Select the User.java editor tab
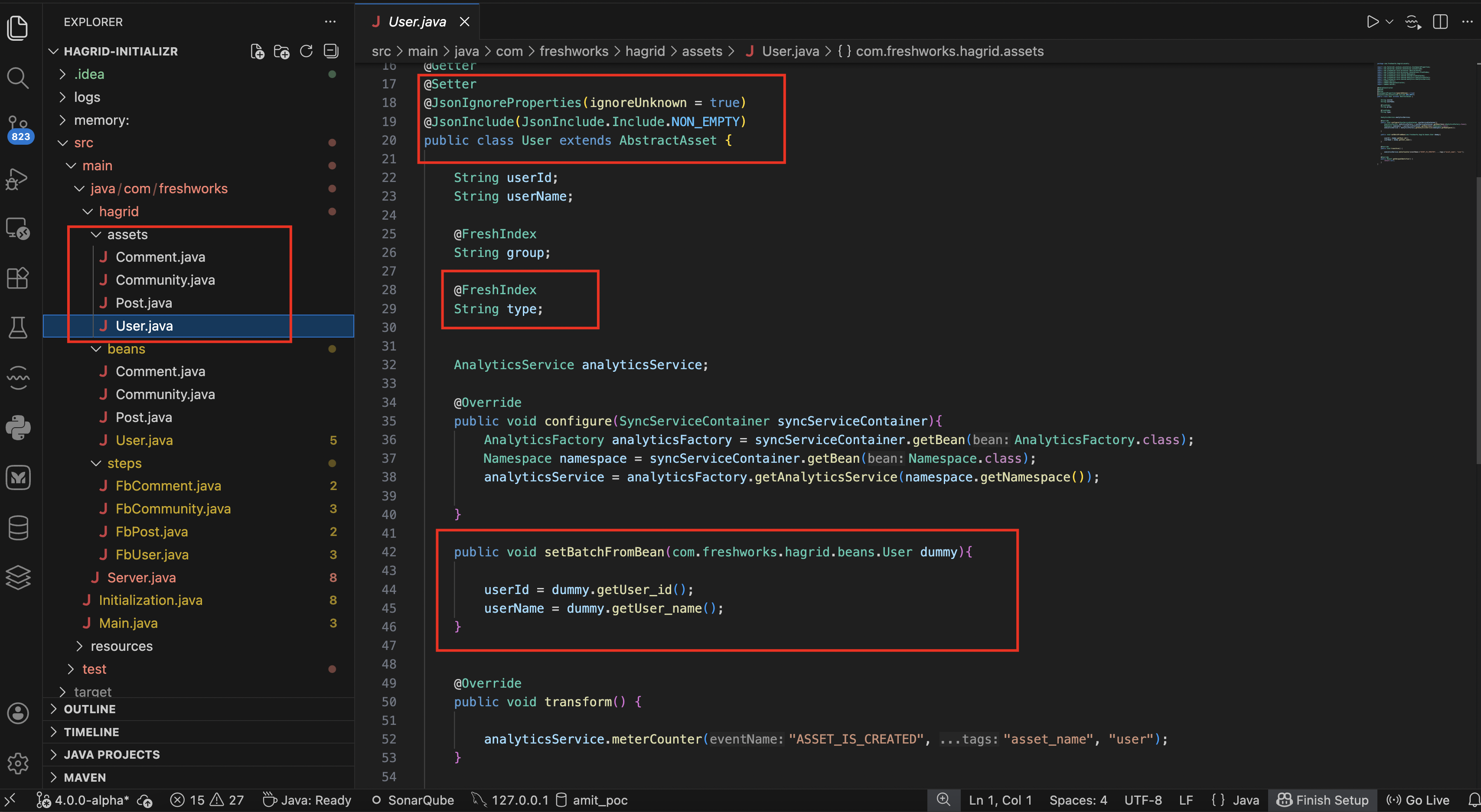This screenshot has width=1481, height=812. pyautogui.click(x=417, y=22)
